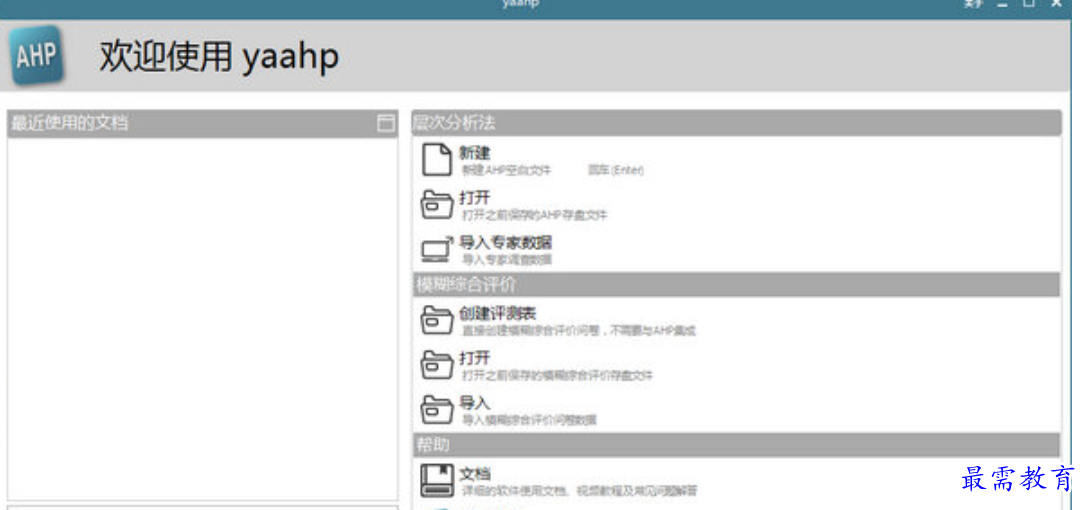The height and width of the screenshot is (510, 1083).
Task: Click the 直接创建模糊综合评价问题 description
Action: tap(579, 331)
